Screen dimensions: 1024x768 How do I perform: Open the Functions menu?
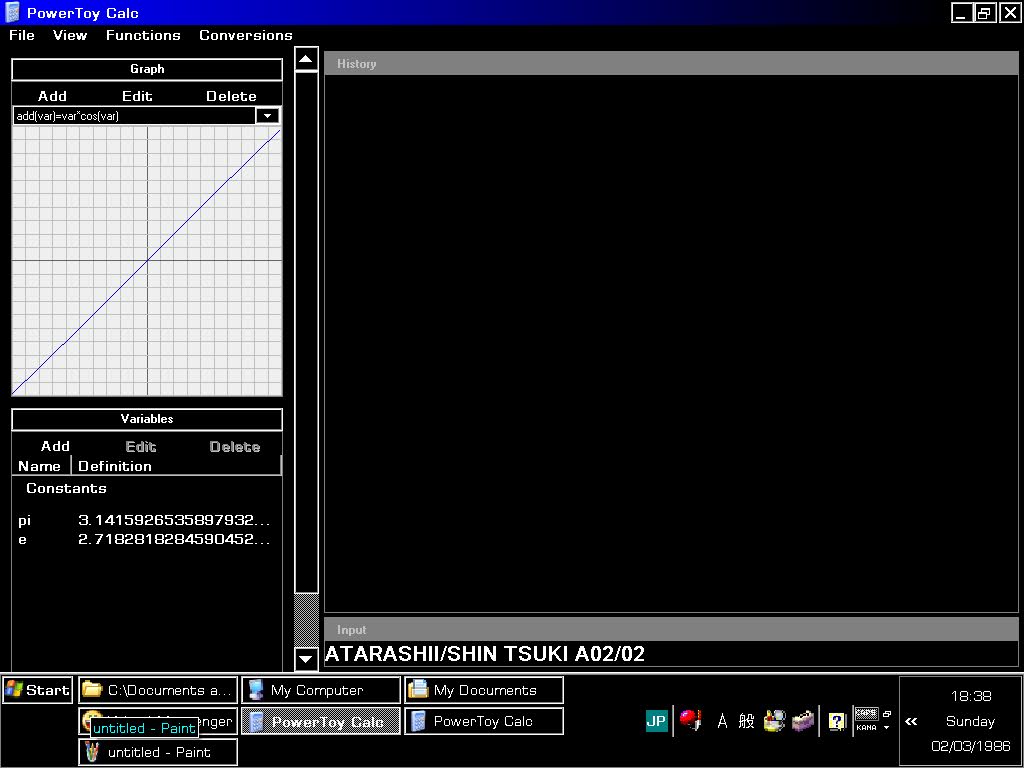(143, 35)
